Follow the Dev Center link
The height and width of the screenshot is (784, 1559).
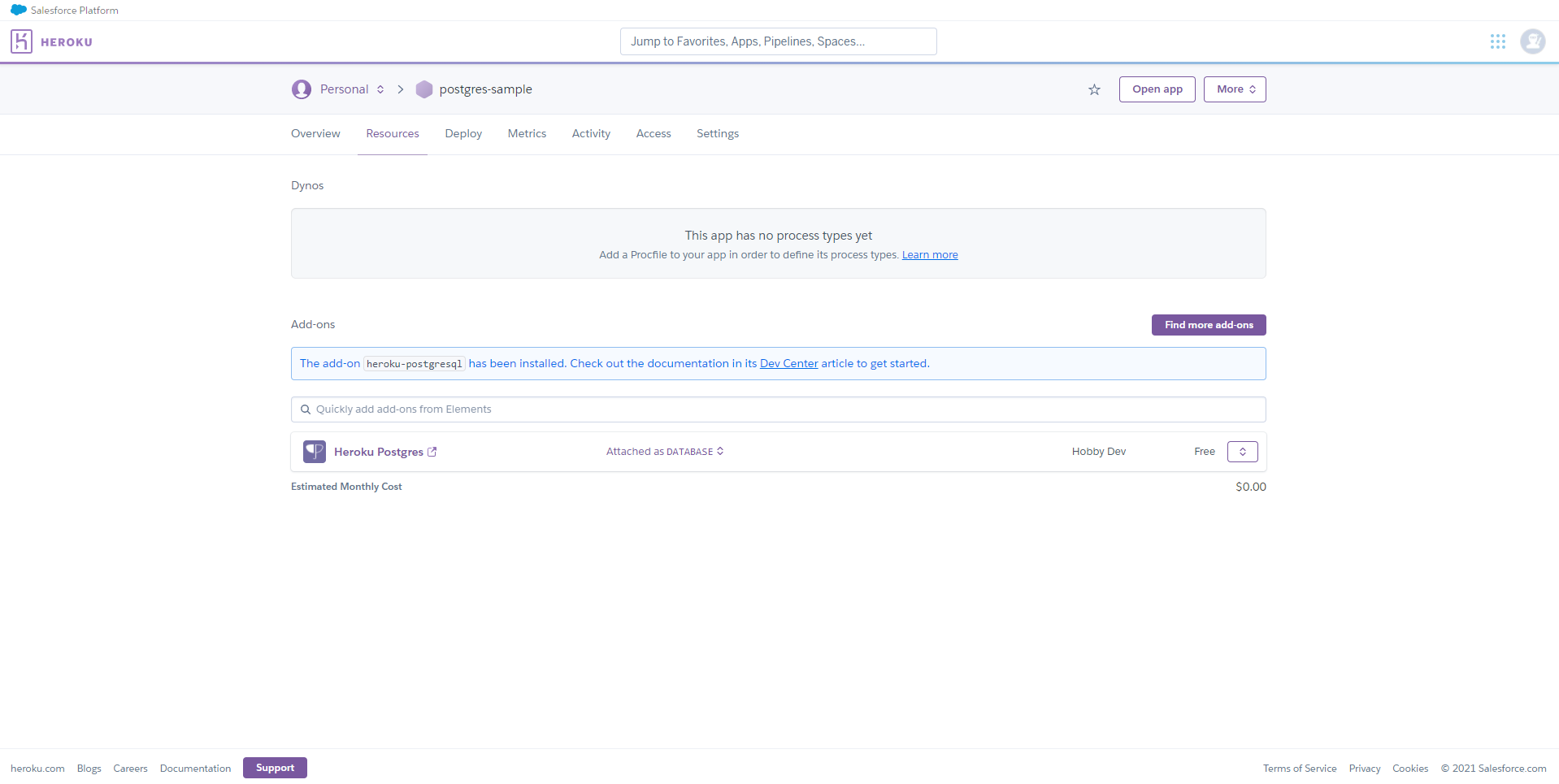(788, 364)
